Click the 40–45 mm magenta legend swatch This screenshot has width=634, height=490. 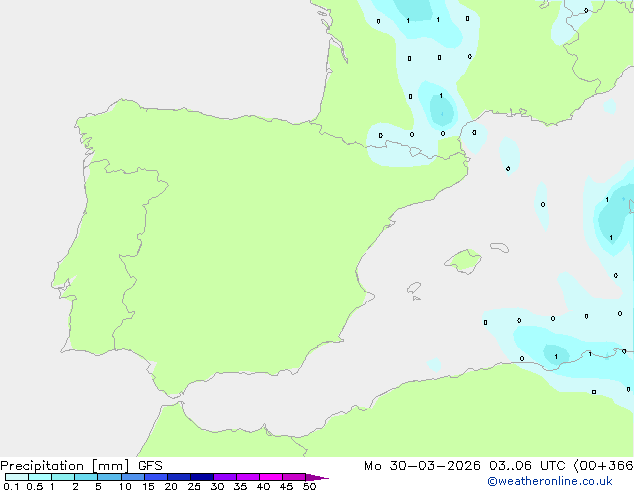tap(271, 477)
